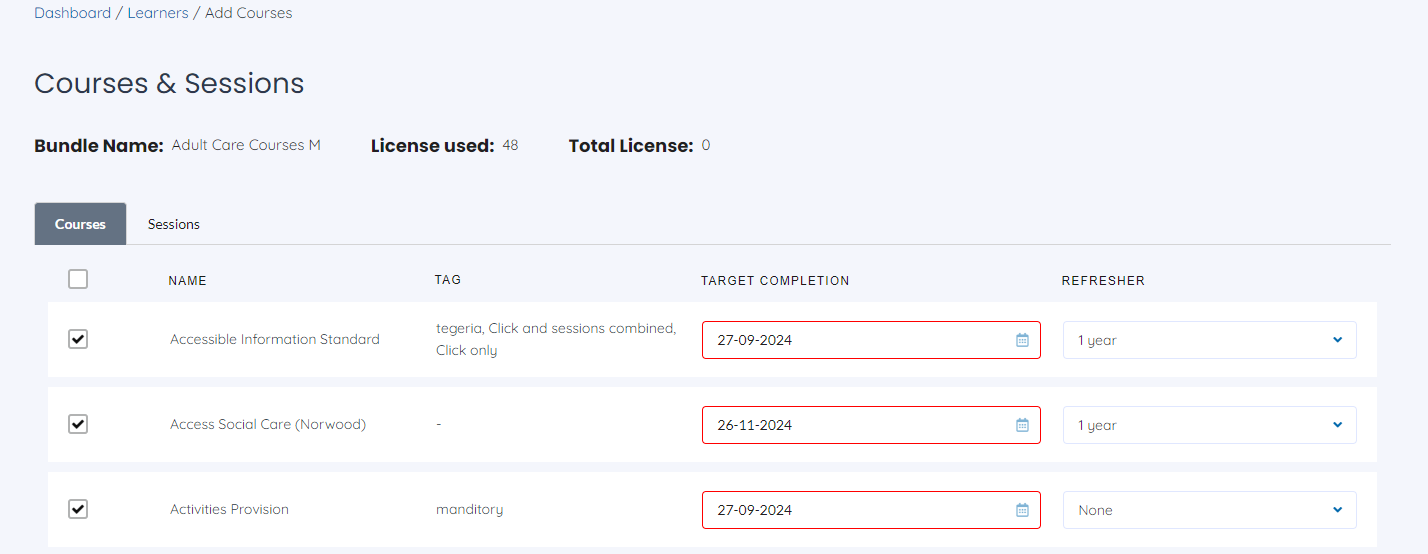The image size is (1428, 554).
Task: Go to Dashboard breadcrumb link
Action: (72, 13)
